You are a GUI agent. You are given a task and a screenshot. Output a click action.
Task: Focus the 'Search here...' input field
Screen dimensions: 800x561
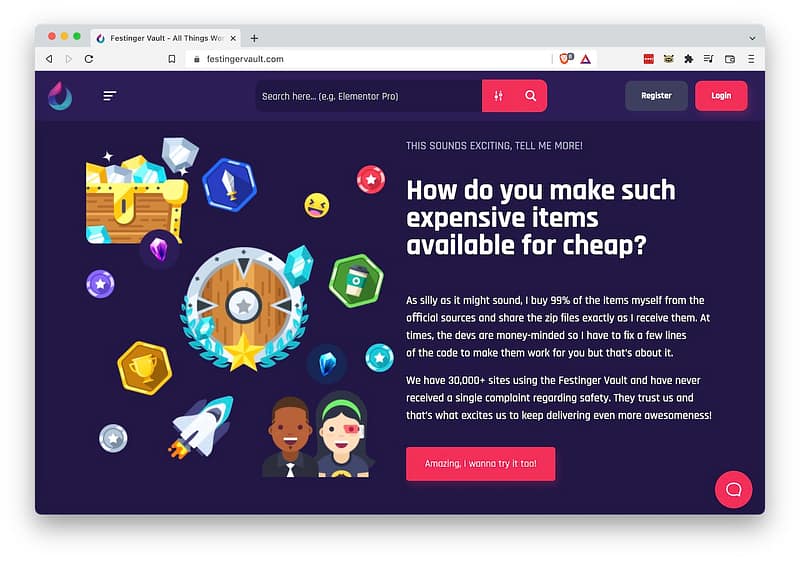tap(369, 96)
